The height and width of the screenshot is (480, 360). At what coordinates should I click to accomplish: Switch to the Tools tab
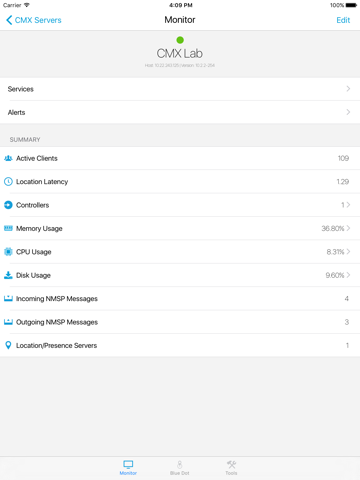pyautogui.click(x=231, y=468)
